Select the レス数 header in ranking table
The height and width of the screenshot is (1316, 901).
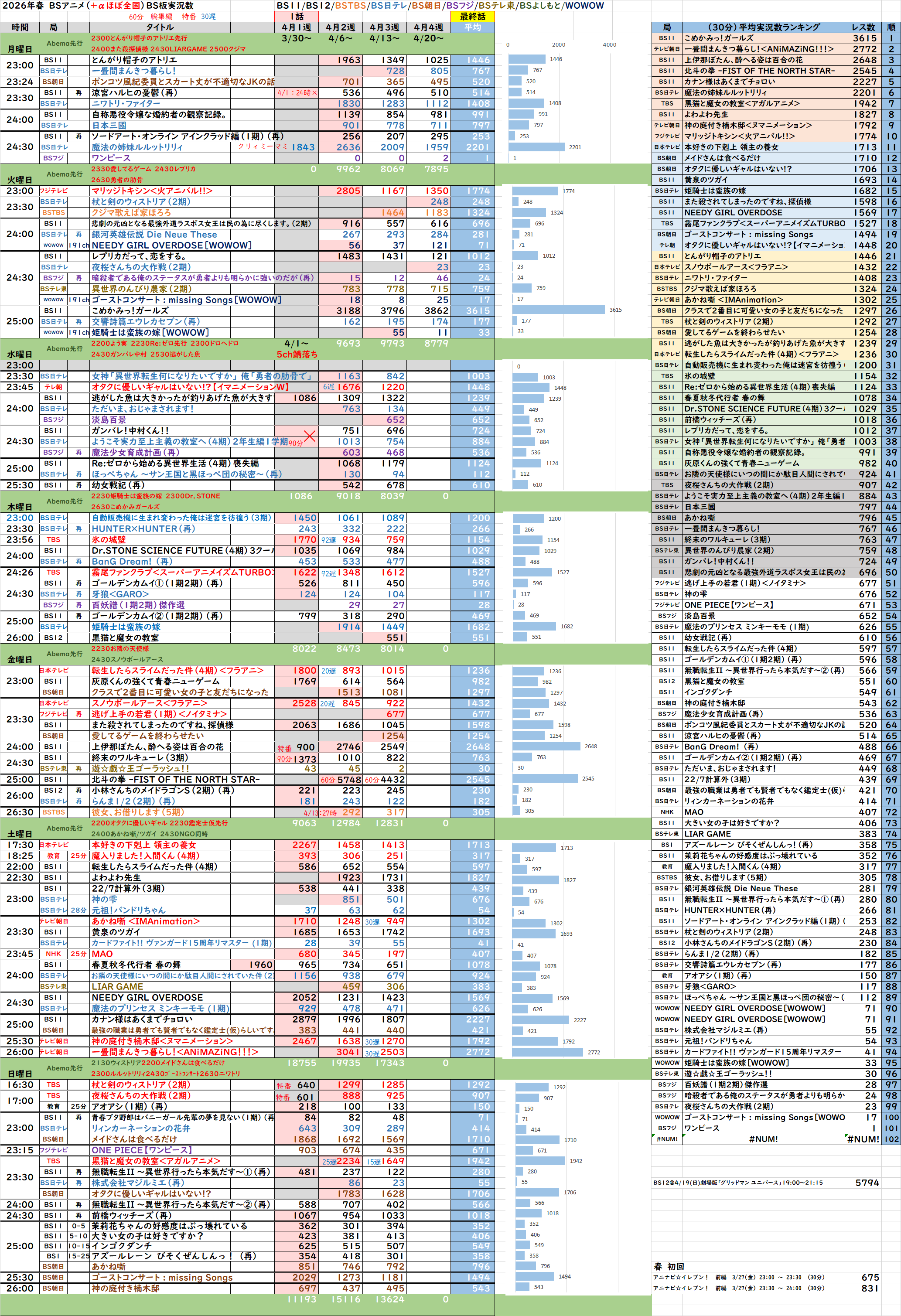coord(863,27)
